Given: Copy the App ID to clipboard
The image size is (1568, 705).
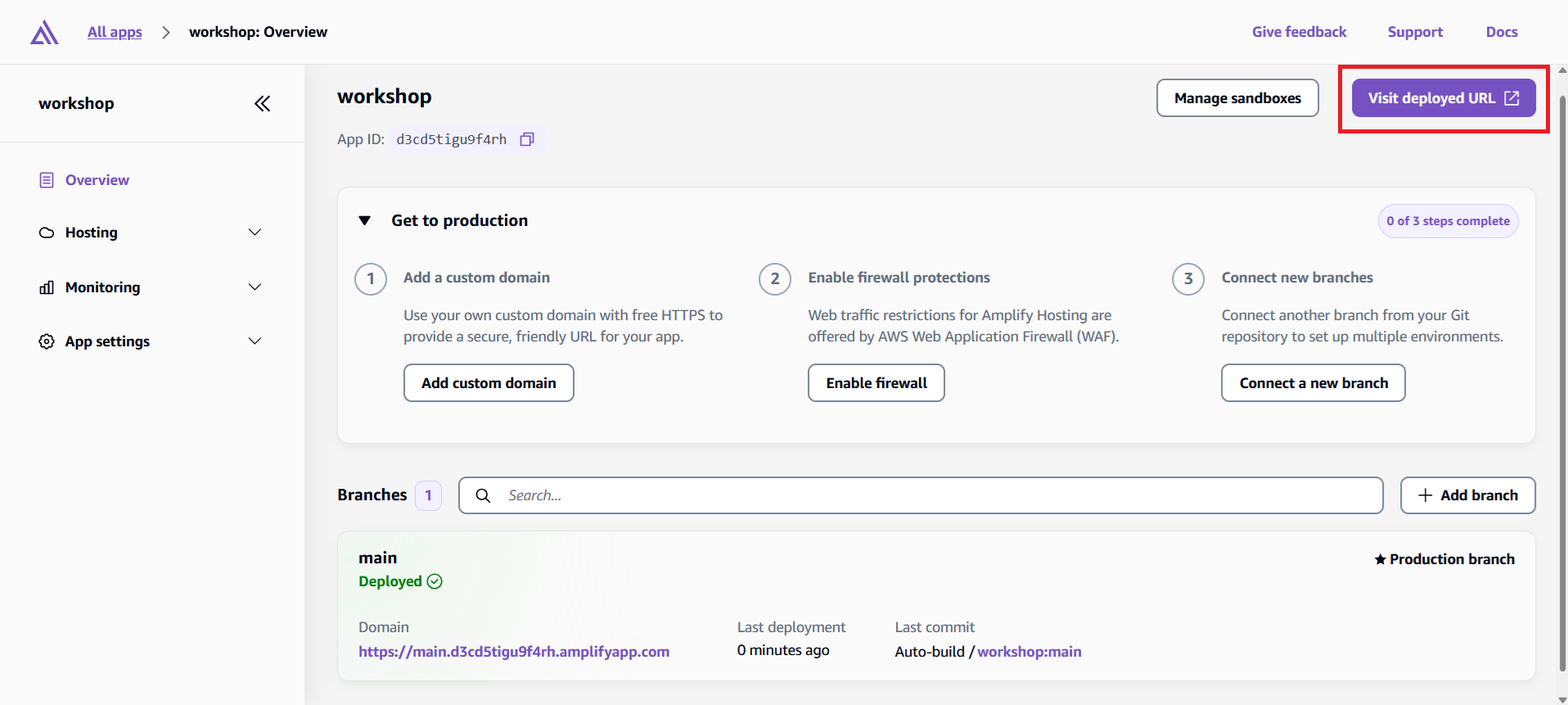Looking at the screenshot, I should tap(527, 139).
